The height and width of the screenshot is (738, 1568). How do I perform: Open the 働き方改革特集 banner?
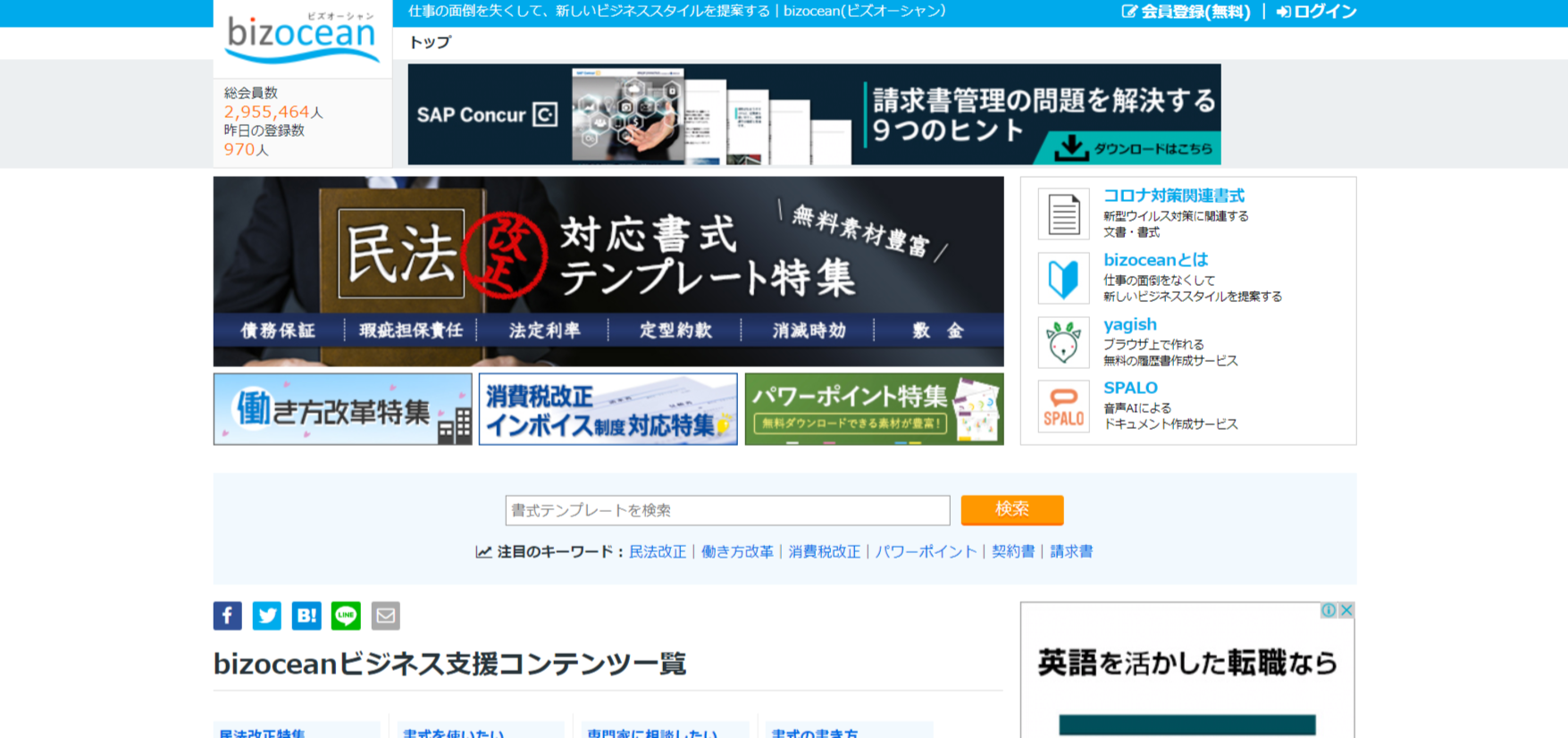pos(342,409)
